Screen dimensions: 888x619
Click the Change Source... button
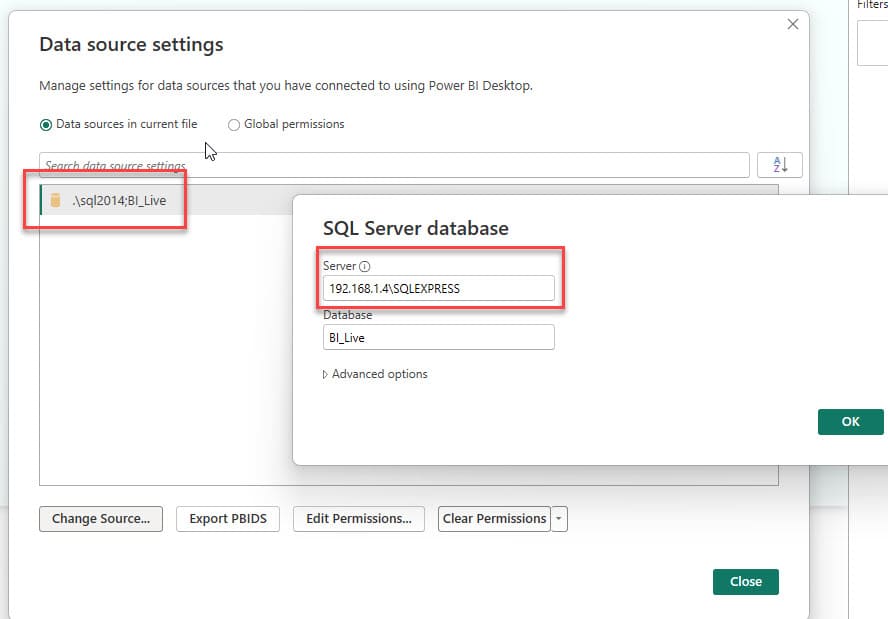(101, 519)
